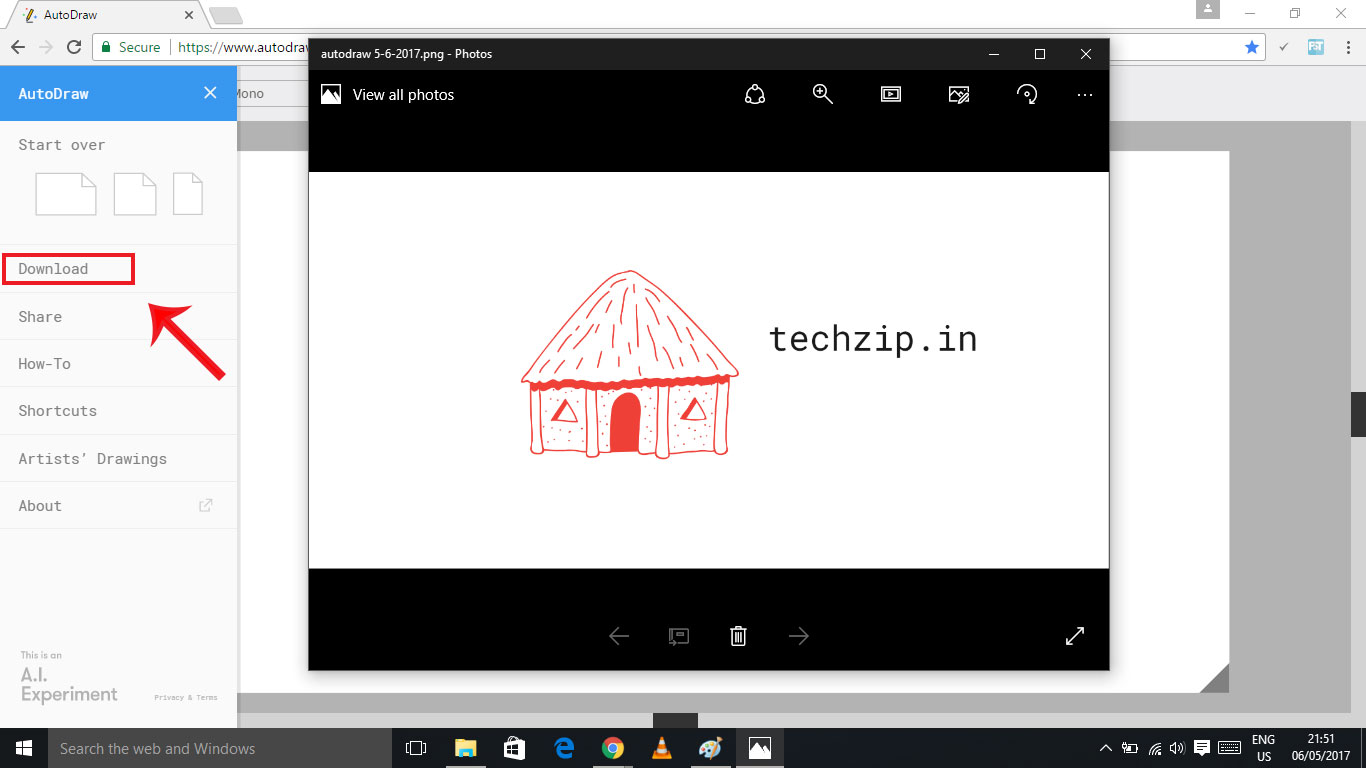The width and height of the screenshot is (1366, 768).
Task: Open the Store from the taskbar
Action: click(x=514, y=748)
